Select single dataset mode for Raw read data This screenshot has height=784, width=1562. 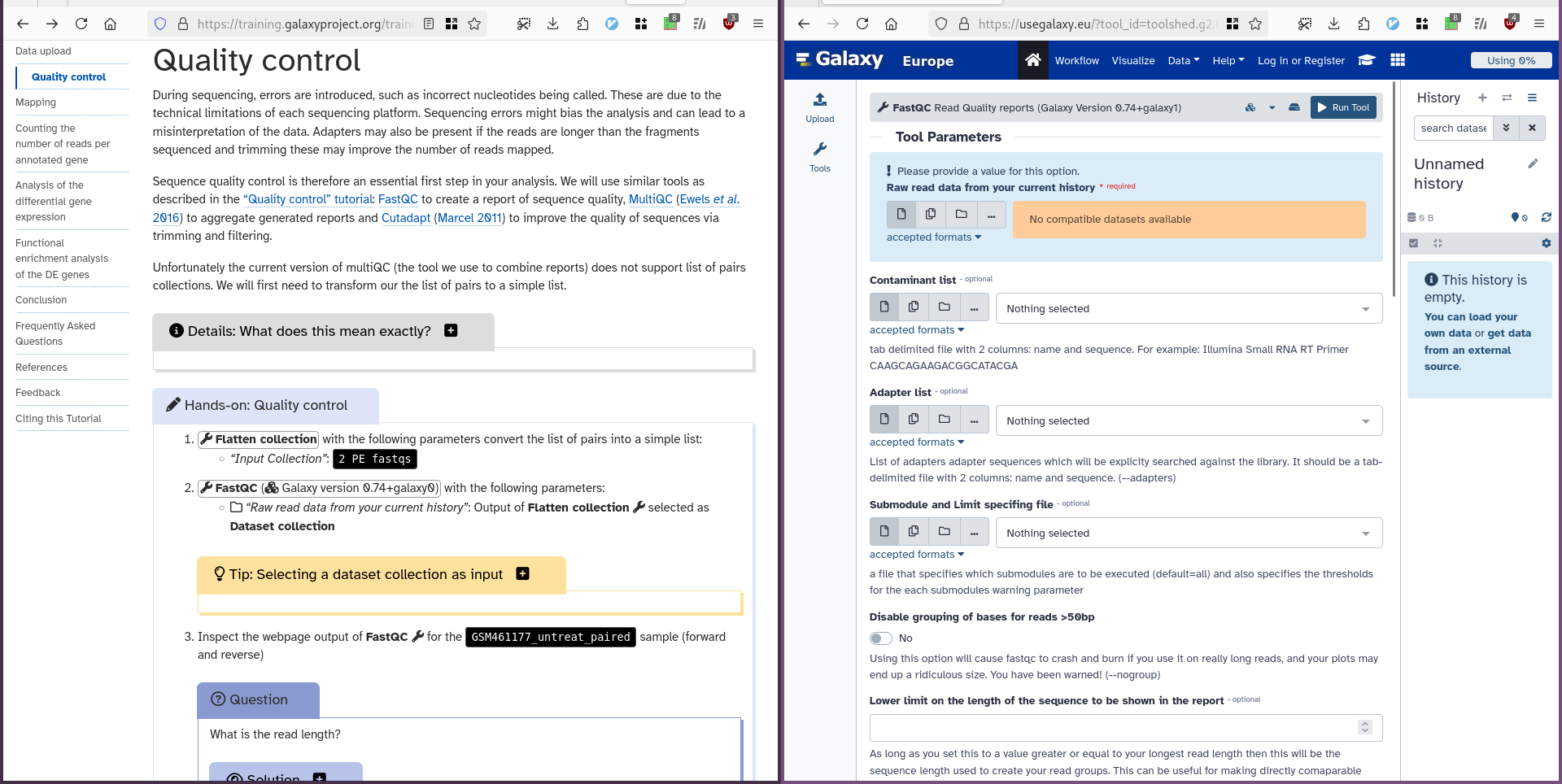(901, 214)
